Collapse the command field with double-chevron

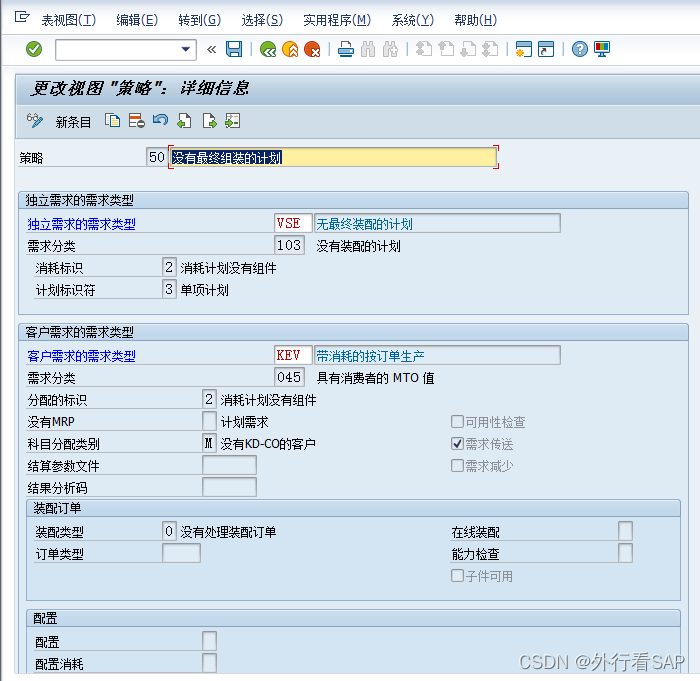point(212,50)
